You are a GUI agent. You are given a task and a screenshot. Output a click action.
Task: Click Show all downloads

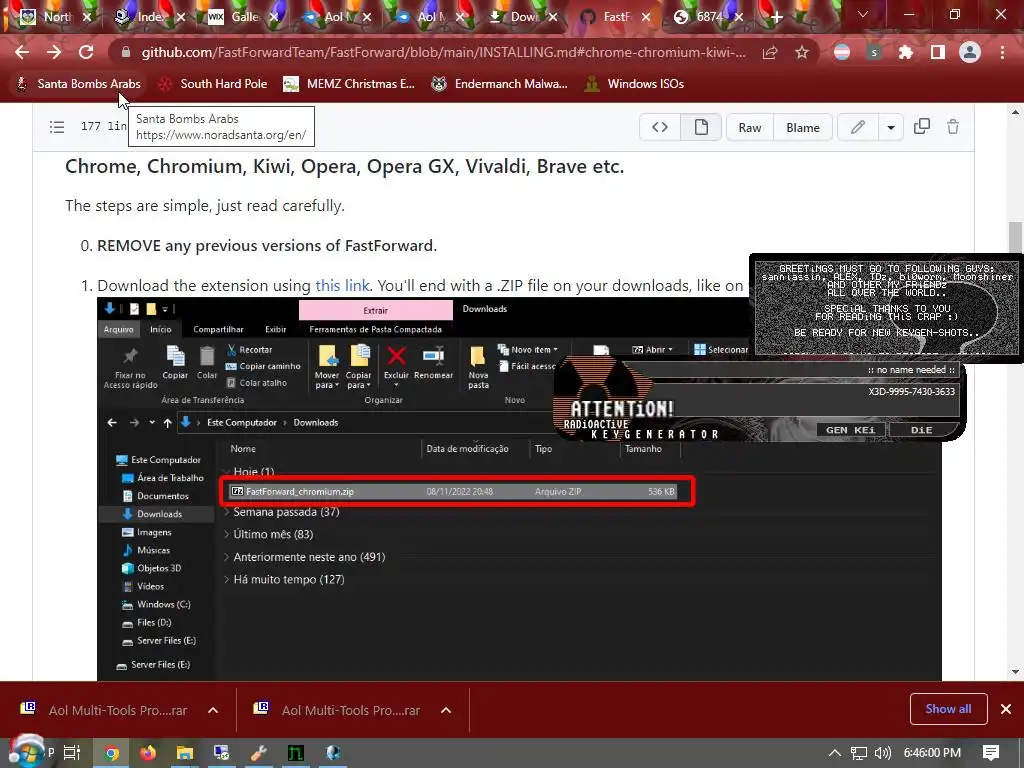(948, 709)
